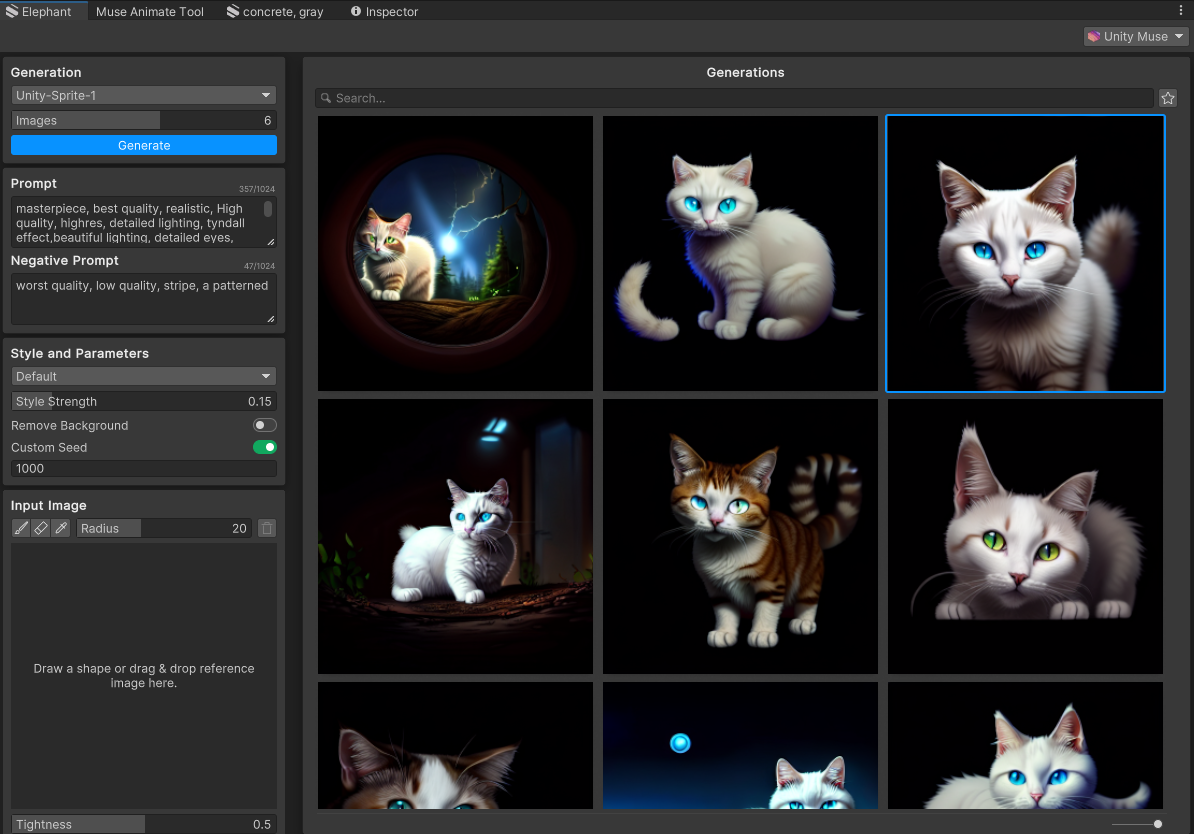Open the Default style dropdown
Image resolution: width=1194 pixels, height=834 pixels.
143,376
